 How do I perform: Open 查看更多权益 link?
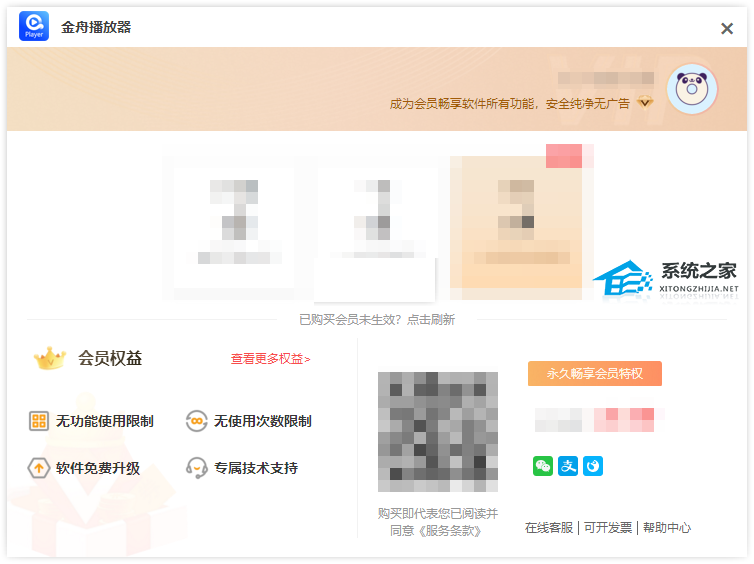[x=270, y=359]
